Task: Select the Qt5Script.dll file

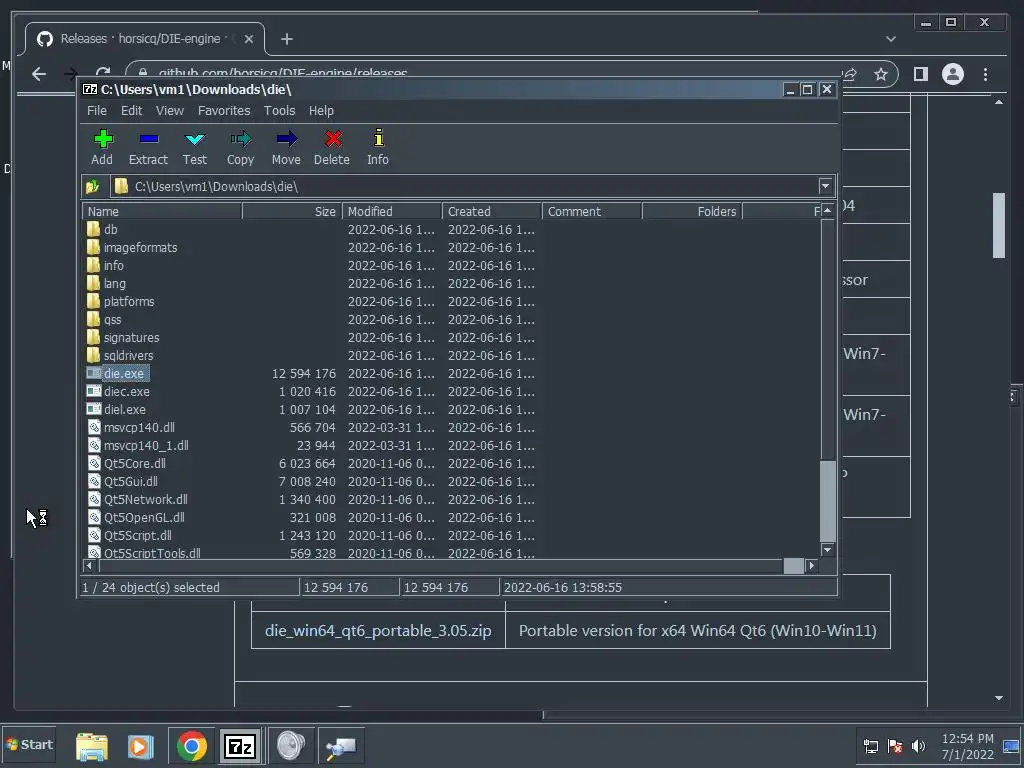Action: click(137, 535)
